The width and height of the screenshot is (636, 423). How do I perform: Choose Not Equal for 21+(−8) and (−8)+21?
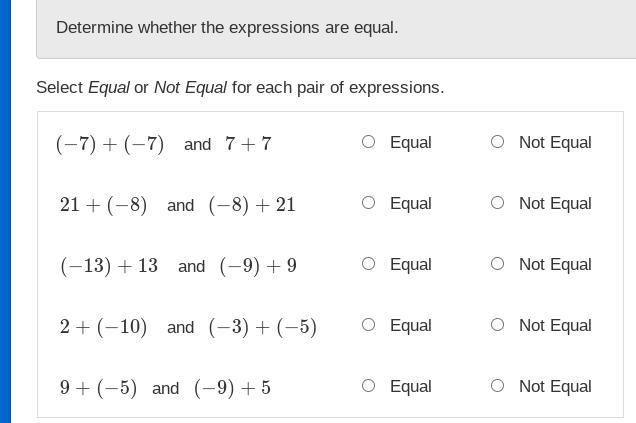click(497, 203)
